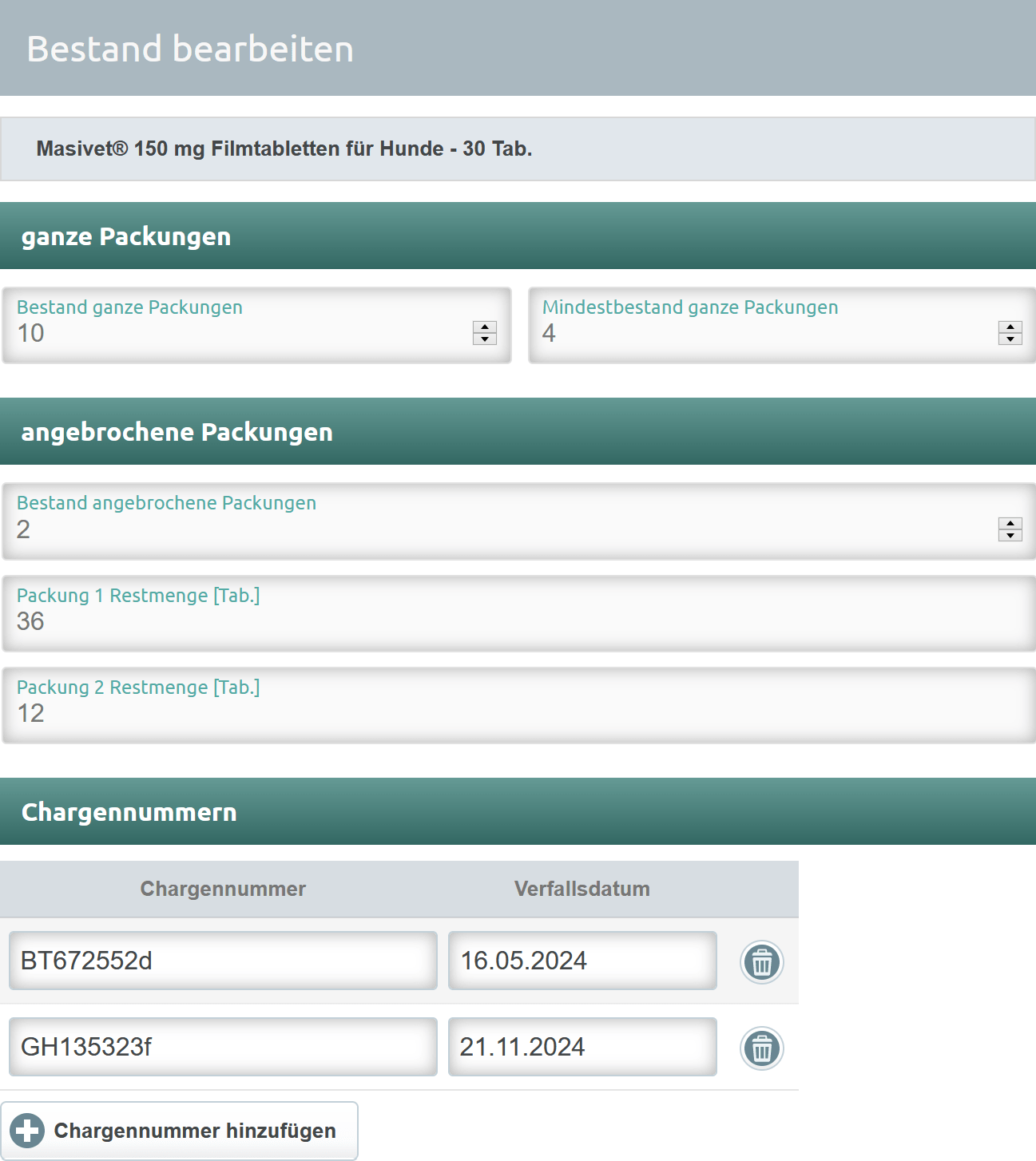
Task: Edit the Bestand angebrochene Packungen field
Action: click(519, 521)
